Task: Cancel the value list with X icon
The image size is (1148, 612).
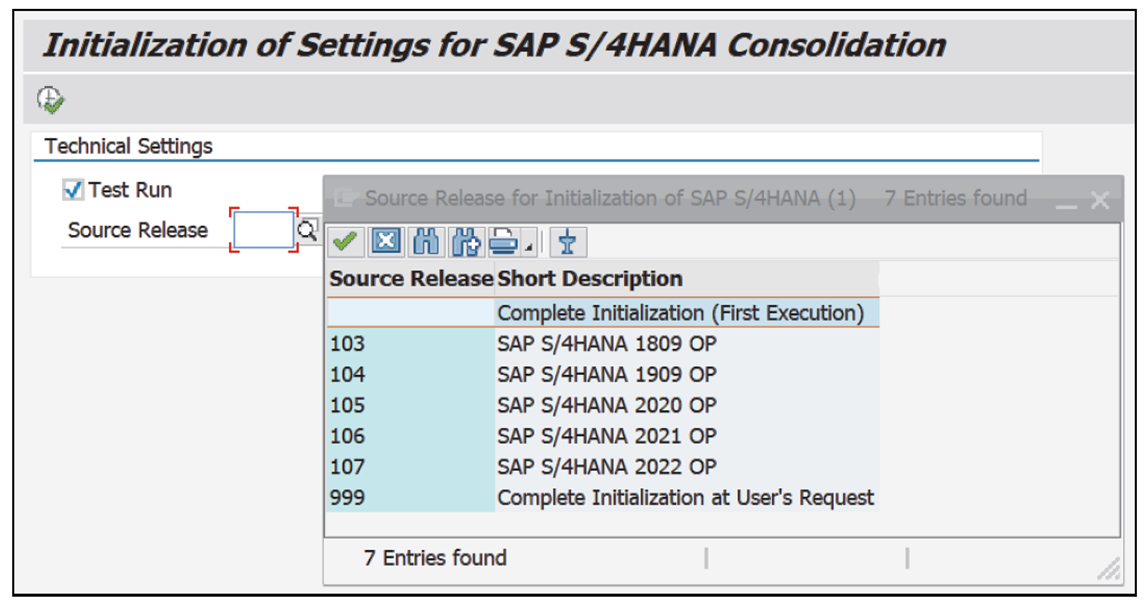Action: (x=386, y=242)
